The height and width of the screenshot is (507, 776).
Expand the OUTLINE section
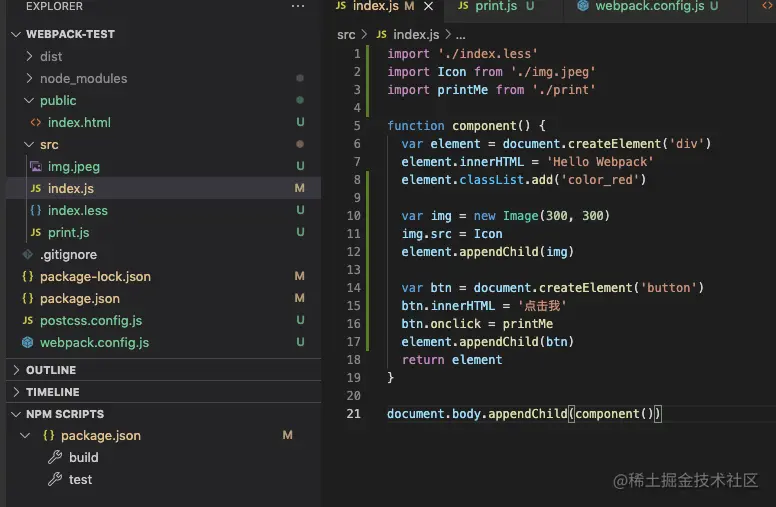point(16,370)
